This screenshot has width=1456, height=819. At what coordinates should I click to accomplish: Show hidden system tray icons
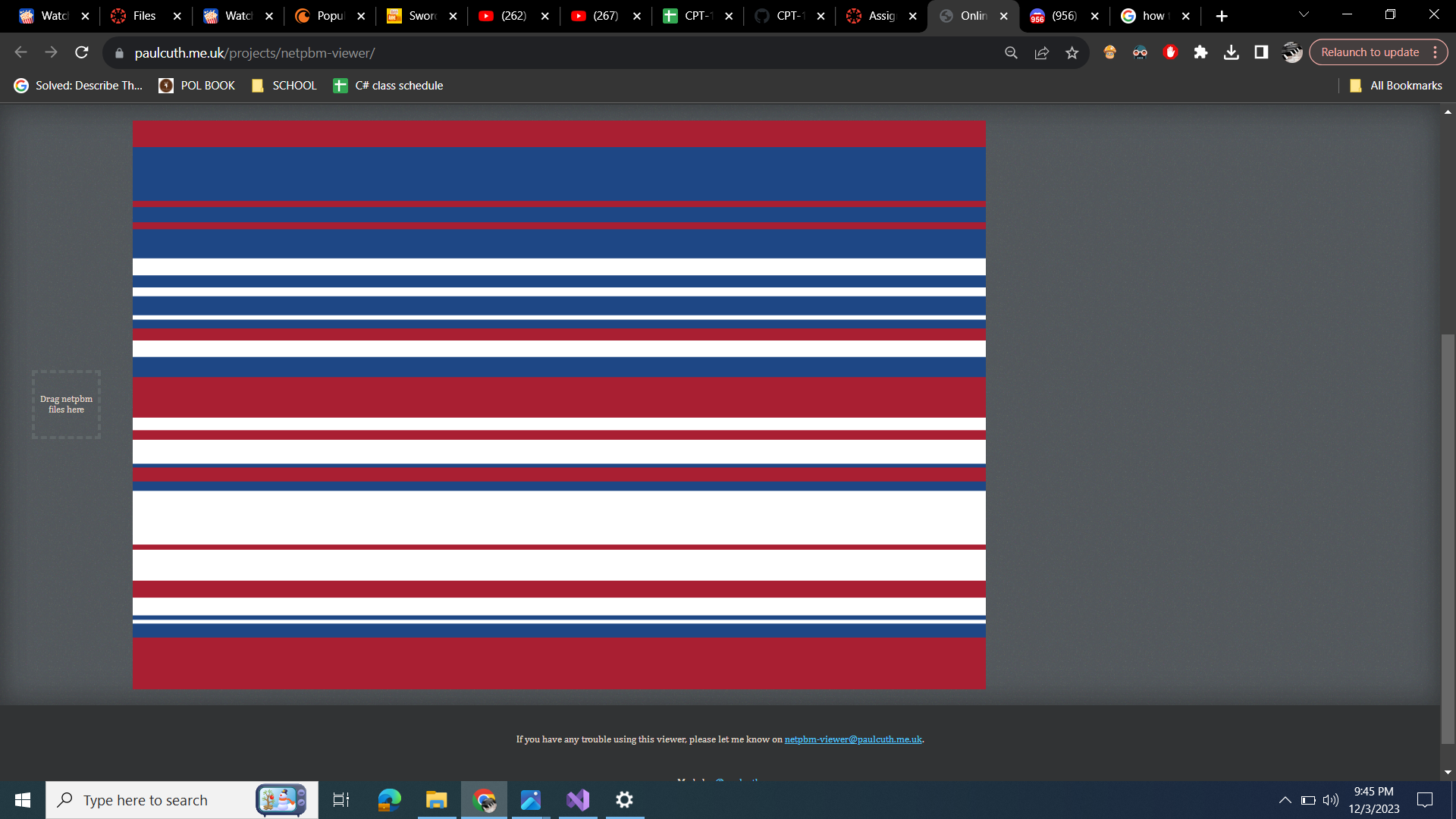(x=1285, y=800)
